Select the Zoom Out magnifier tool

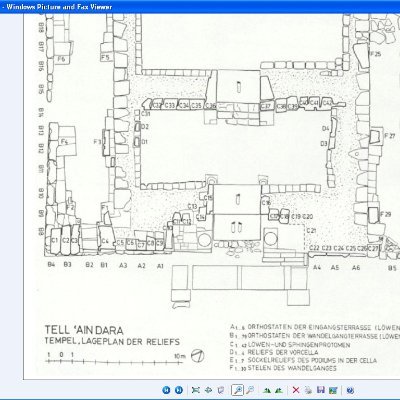tap(250, 390)
